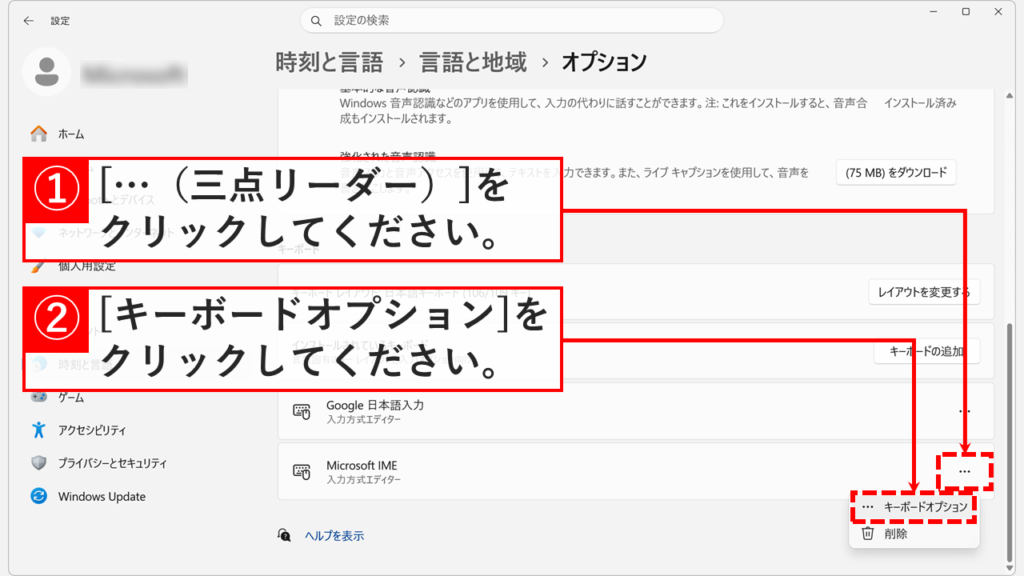
Task: Click the vertical scrollbar thumb
Action: [x=1010, y=441]
